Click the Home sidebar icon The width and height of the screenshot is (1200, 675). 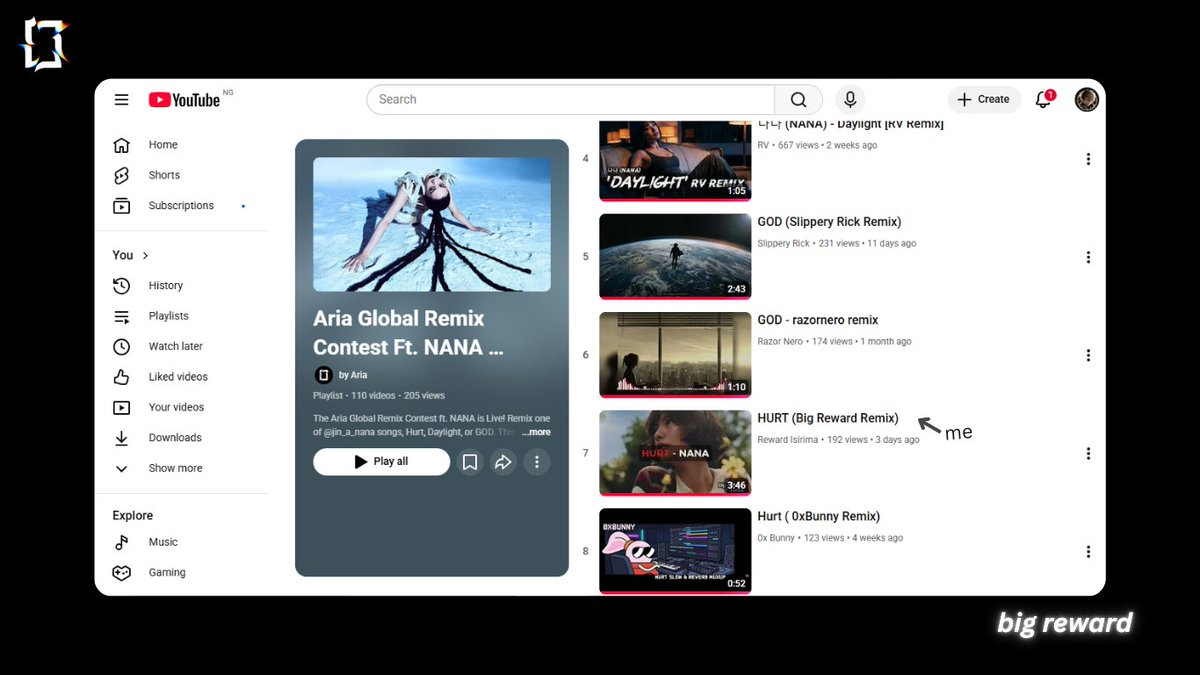click(121, 145)
